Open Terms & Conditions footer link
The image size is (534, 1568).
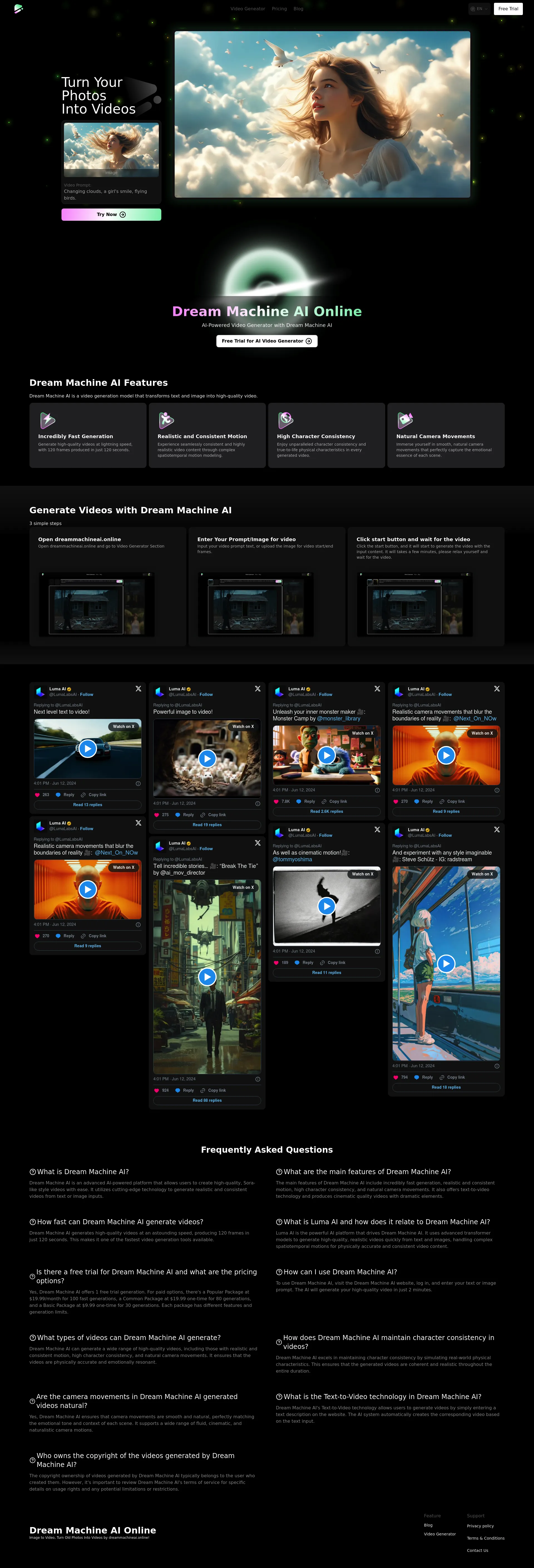486,1538
